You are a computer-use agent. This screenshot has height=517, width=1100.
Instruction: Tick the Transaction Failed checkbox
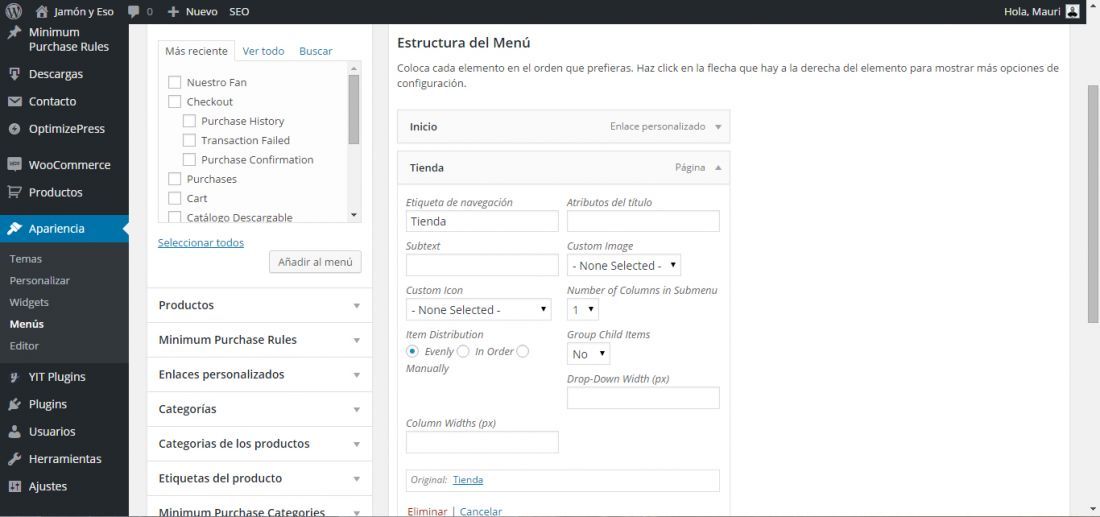[x=189, y=140]
